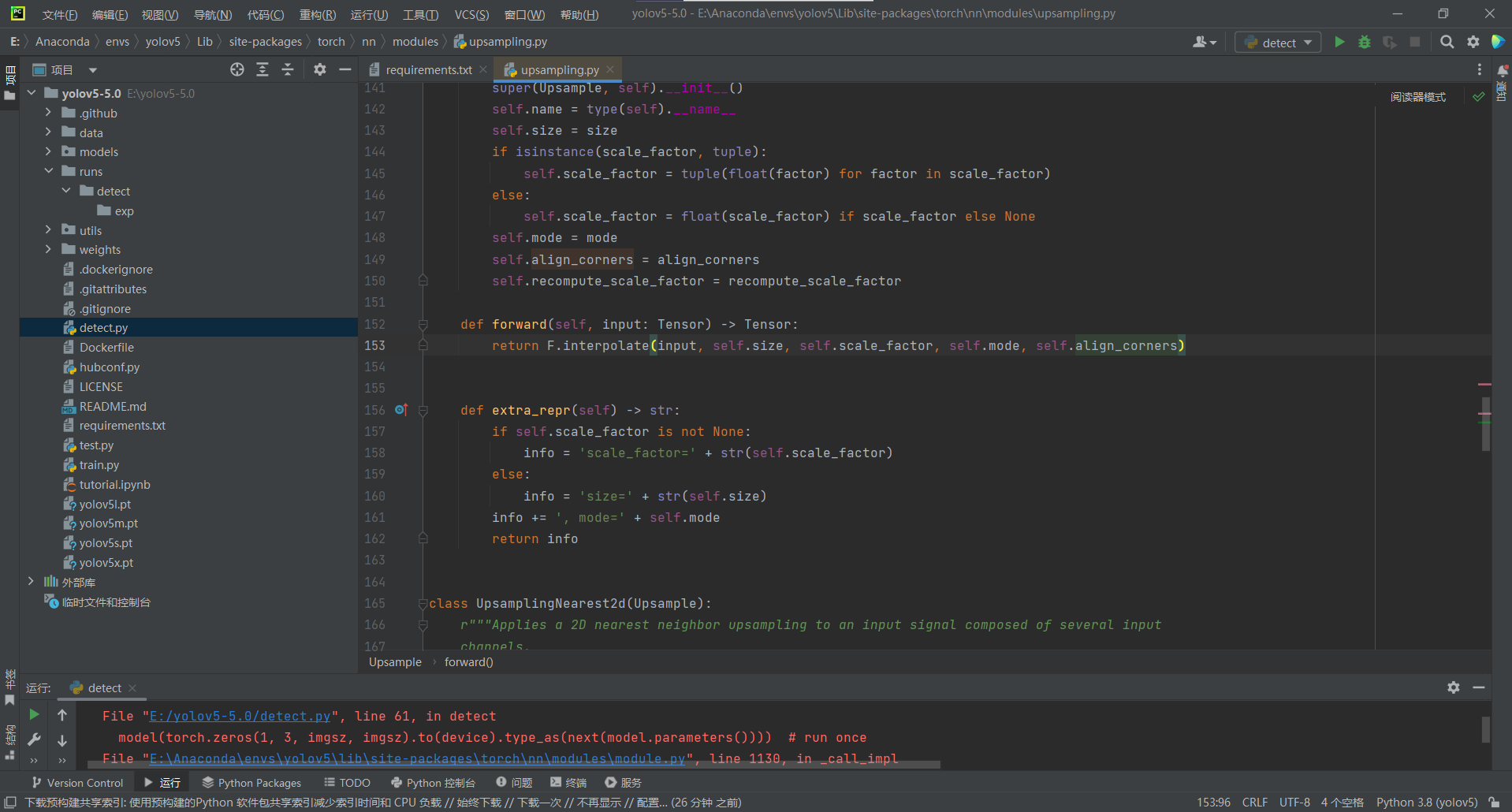Viewport: 1512px width, 812px height.
Task: Toggle fold marker at line 152
Action: point(423,324)
